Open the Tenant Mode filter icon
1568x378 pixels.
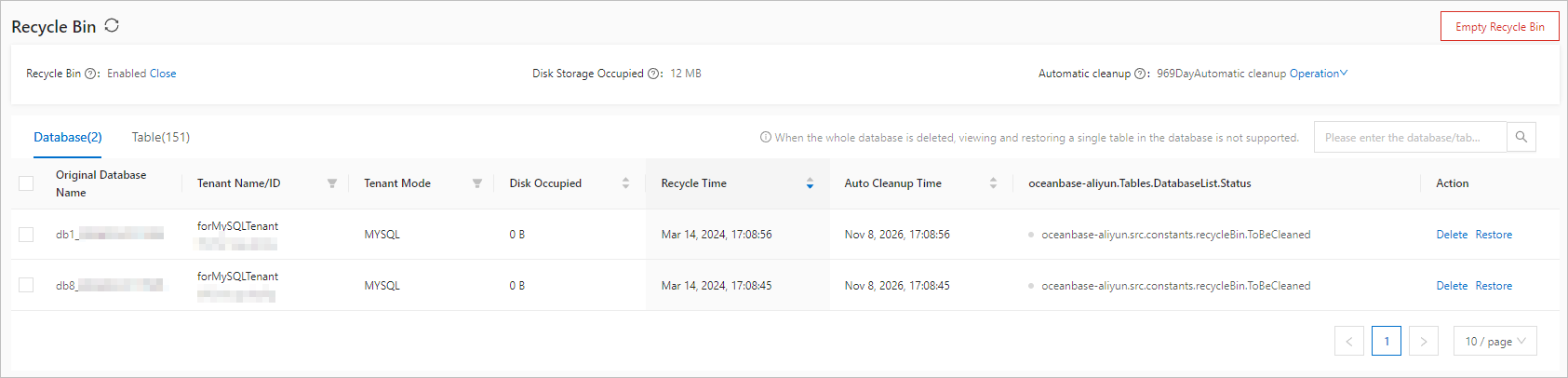coord(477,183)
